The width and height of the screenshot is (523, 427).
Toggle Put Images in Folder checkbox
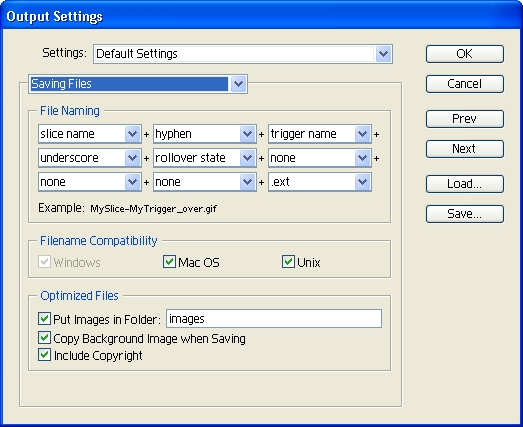tap(44, 319)
